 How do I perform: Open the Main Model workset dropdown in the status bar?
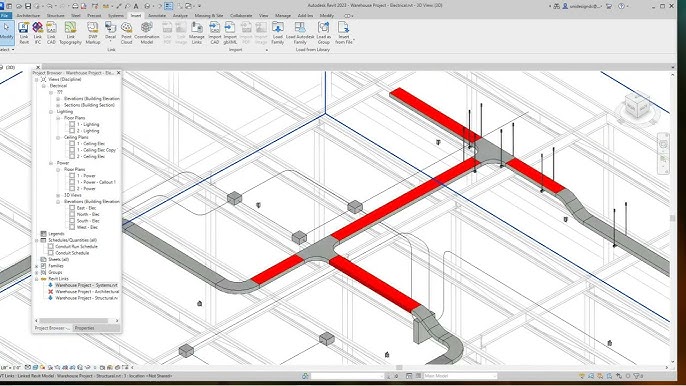tap(460, 376)
